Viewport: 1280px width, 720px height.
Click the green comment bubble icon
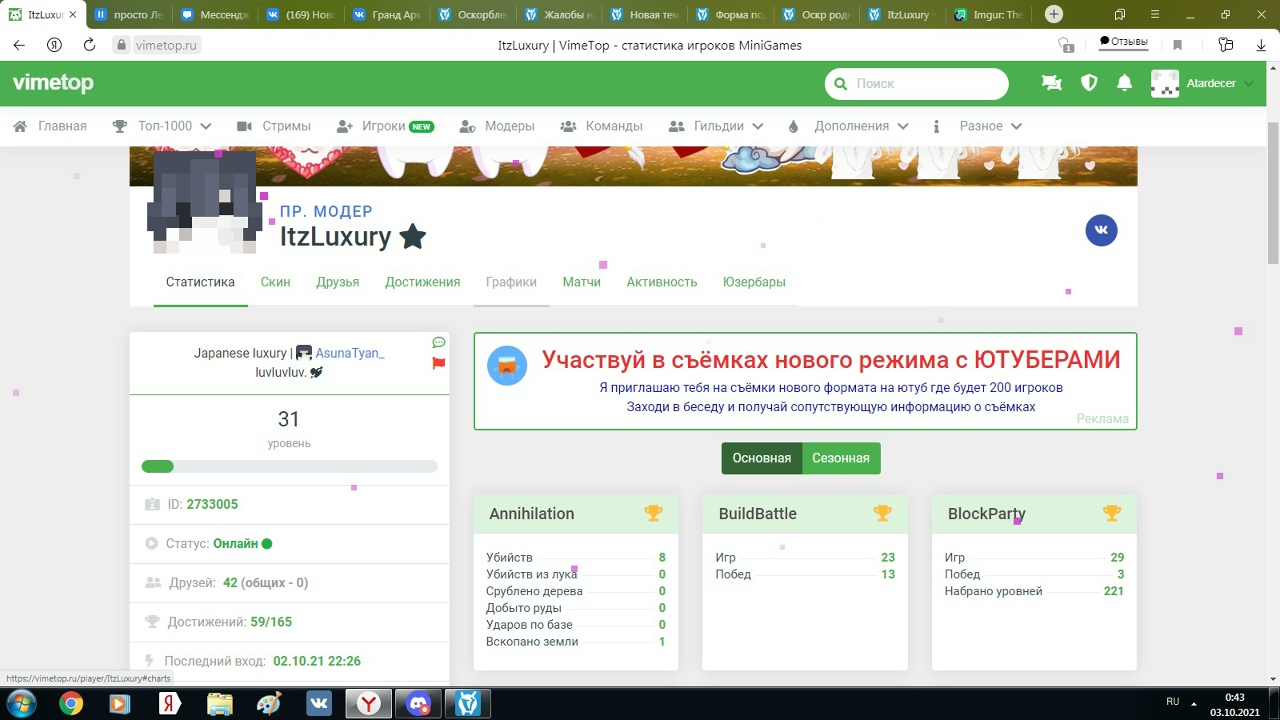[438, 343]
